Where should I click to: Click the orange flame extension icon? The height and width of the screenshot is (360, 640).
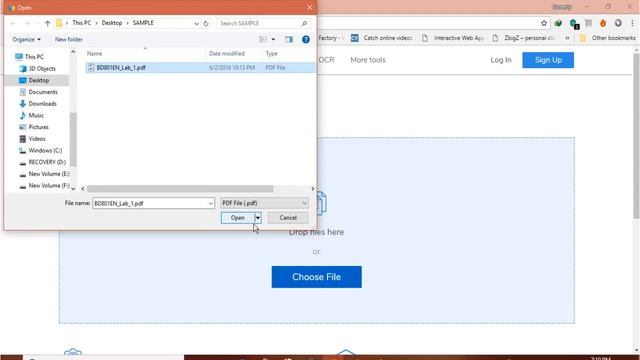pos(603,23)
